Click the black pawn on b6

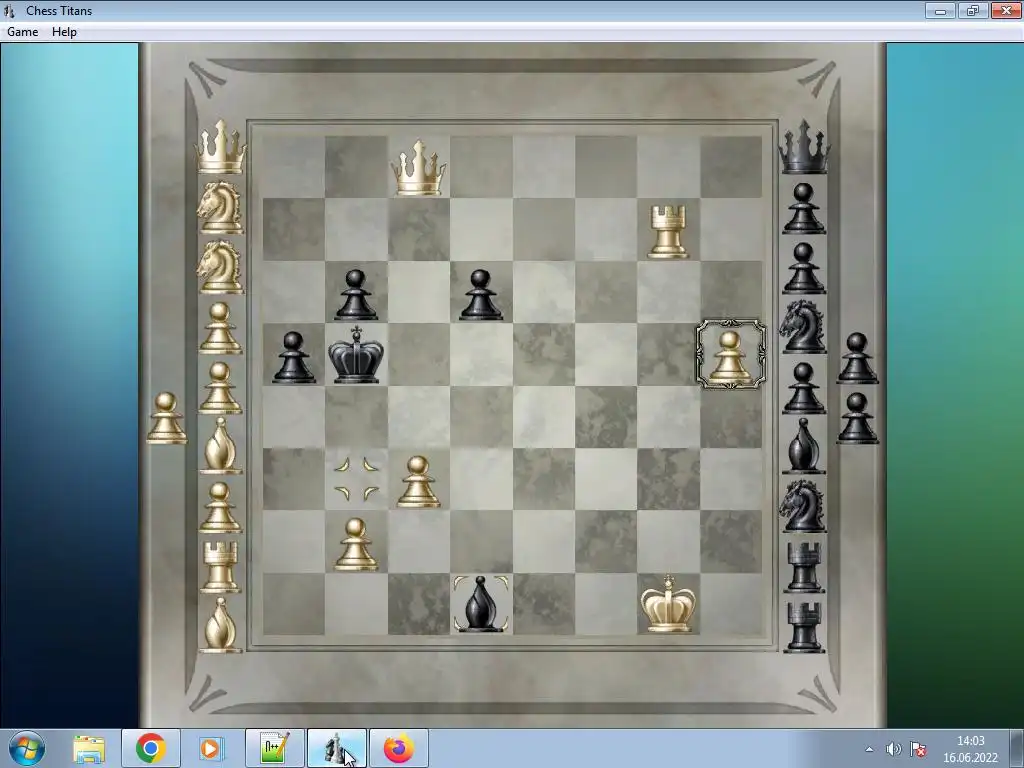[355, 295]
